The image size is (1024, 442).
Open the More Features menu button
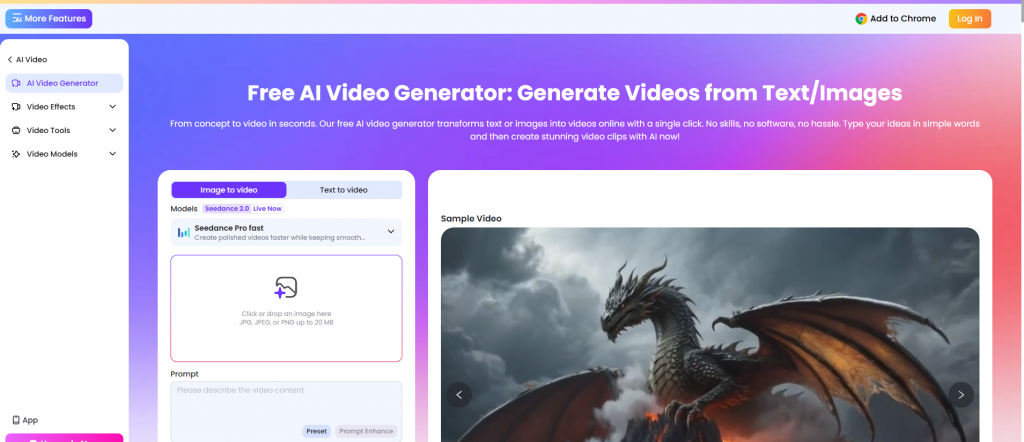49,18
